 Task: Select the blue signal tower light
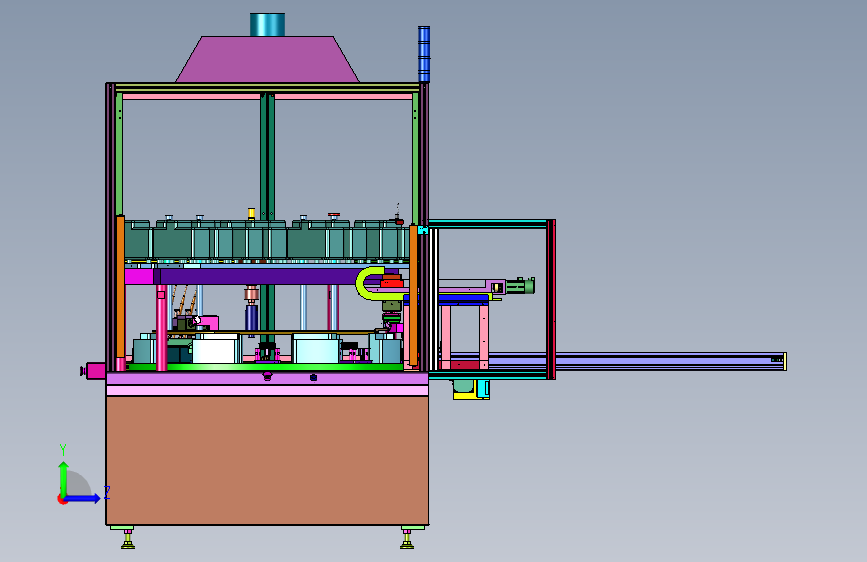[424, 54]
